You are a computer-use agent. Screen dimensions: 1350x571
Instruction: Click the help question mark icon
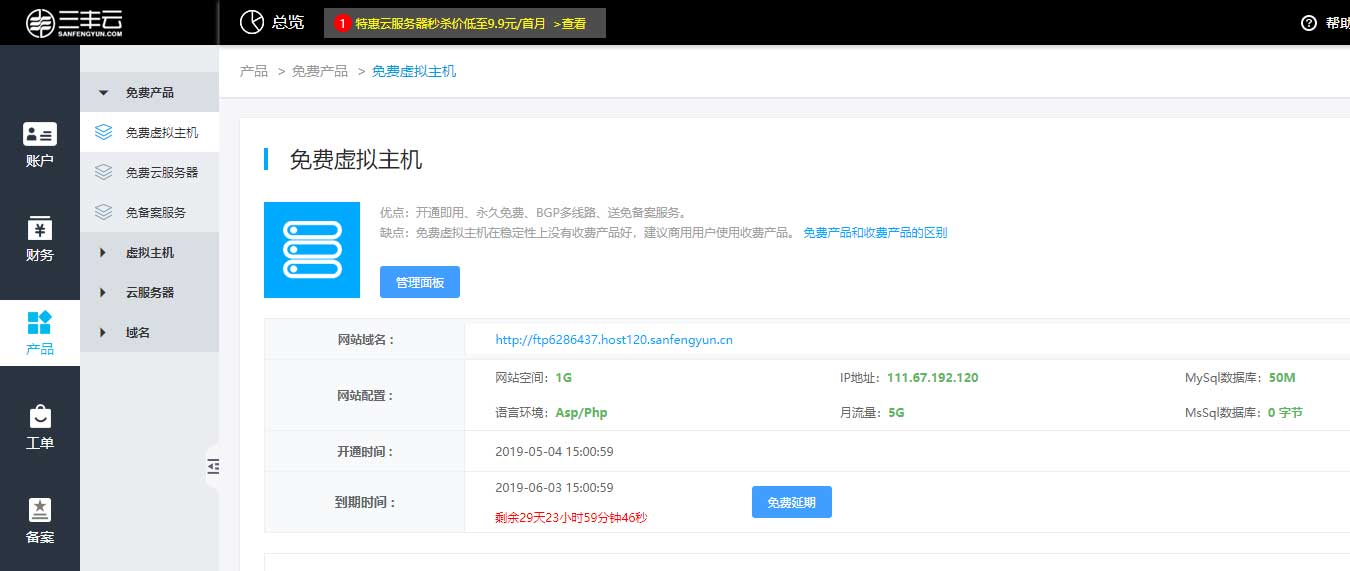tap(1309, 23)
